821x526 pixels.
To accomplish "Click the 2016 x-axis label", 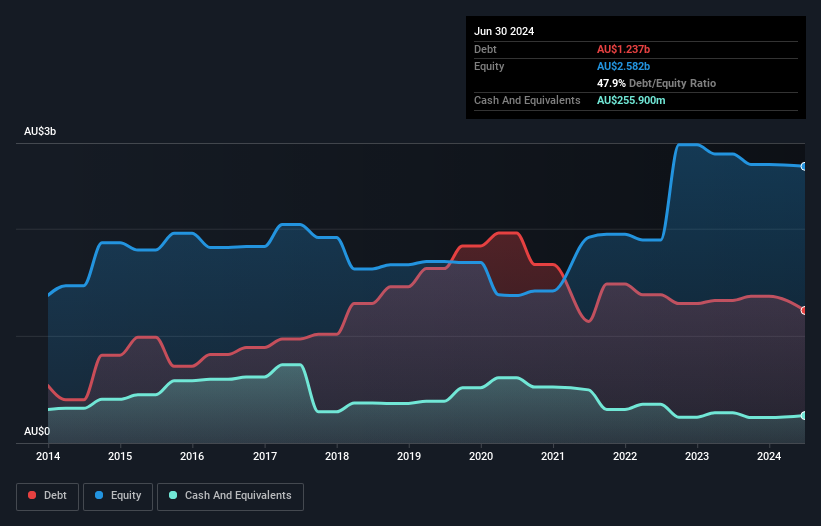I will (x=192, y=456).
